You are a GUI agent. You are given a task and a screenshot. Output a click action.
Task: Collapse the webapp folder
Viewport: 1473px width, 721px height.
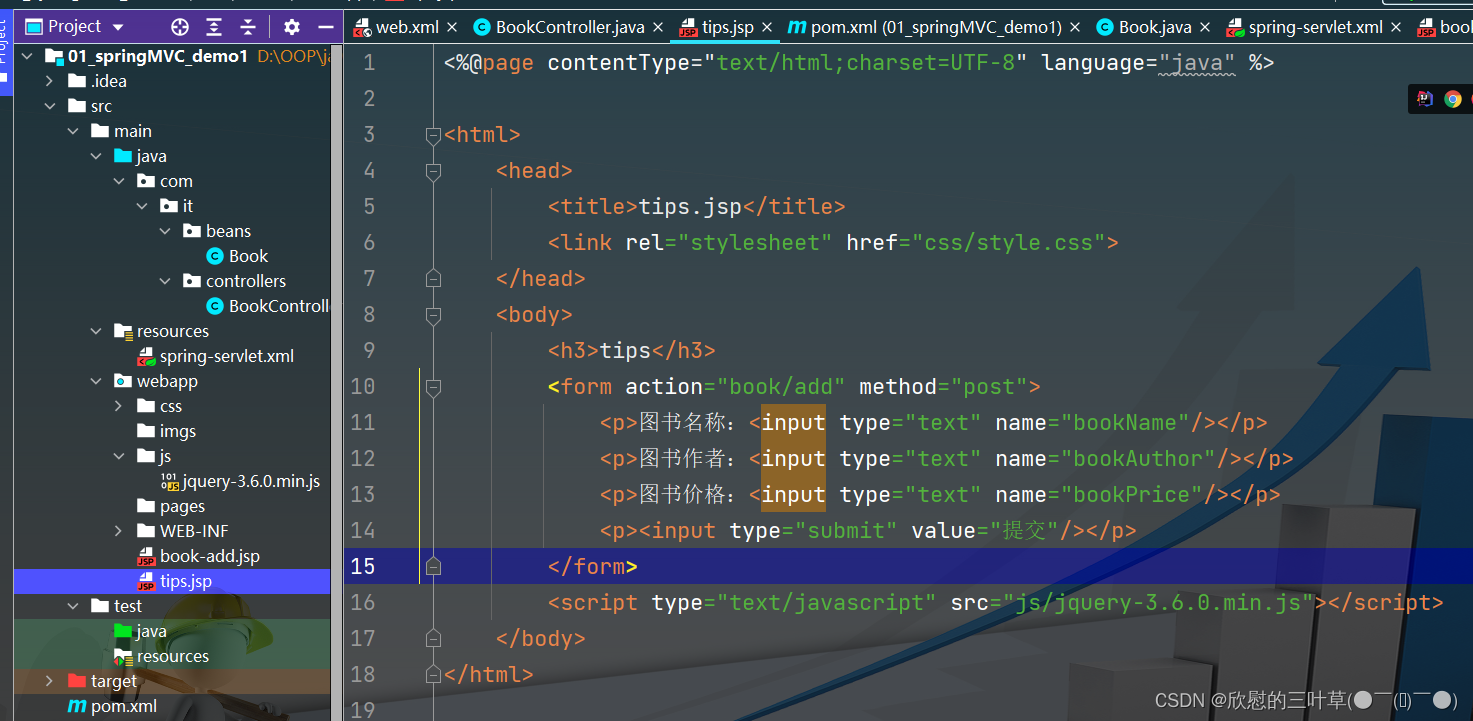click(96, 381)
